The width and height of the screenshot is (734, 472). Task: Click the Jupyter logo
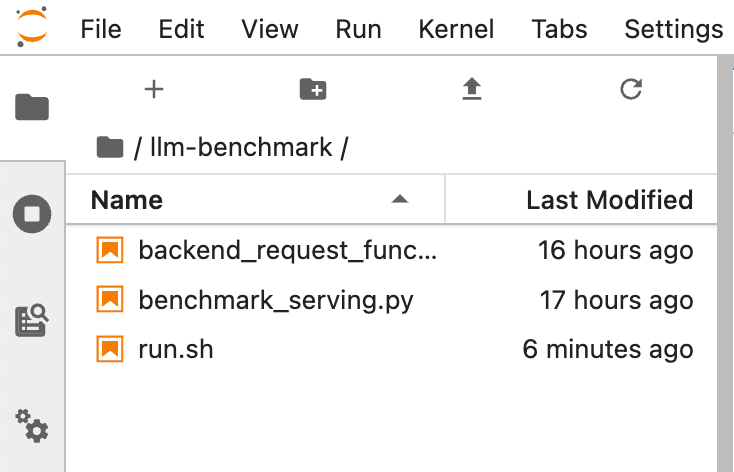tap(32, 27)
